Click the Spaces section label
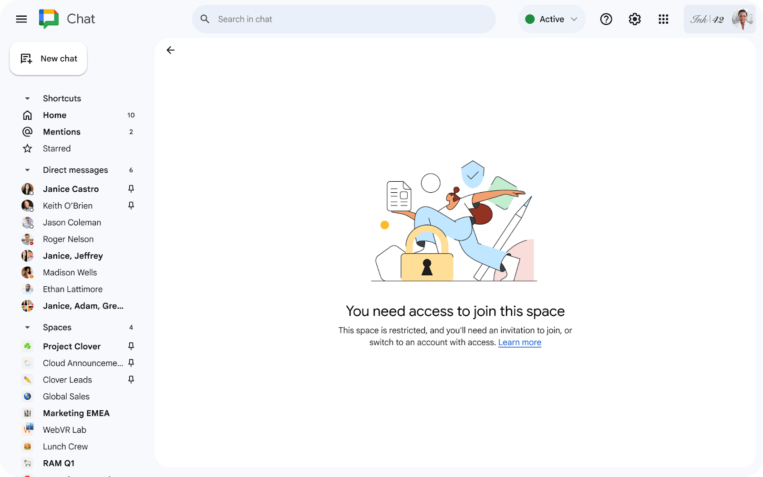This screenshot has height=477, width=763. [x=57, y=327]
